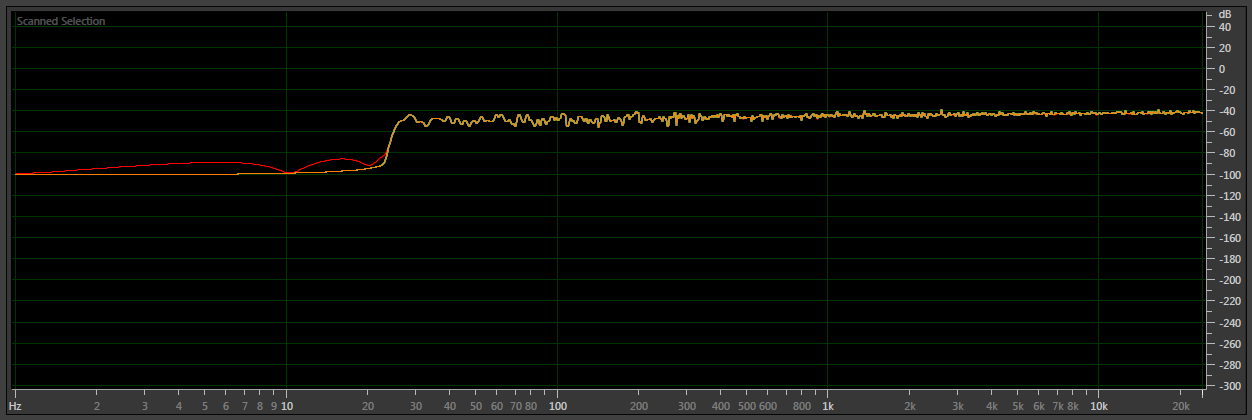Click the "100" tick on frequency axis

[x=558, y=407]
